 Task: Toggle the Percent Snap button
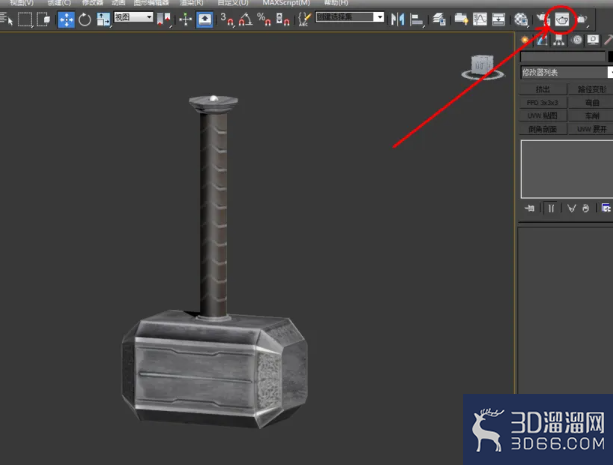[264, 19]
